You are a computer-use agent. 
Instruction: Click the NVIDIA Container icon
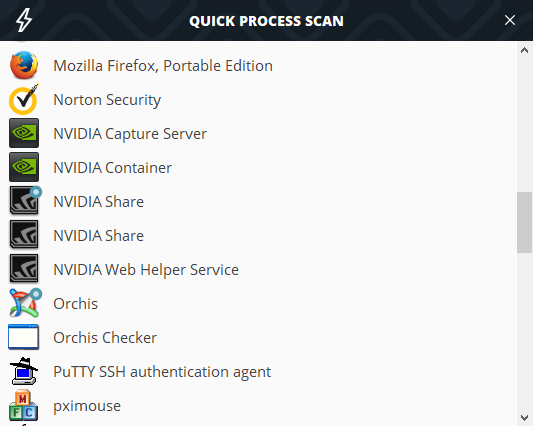(24, 167)
